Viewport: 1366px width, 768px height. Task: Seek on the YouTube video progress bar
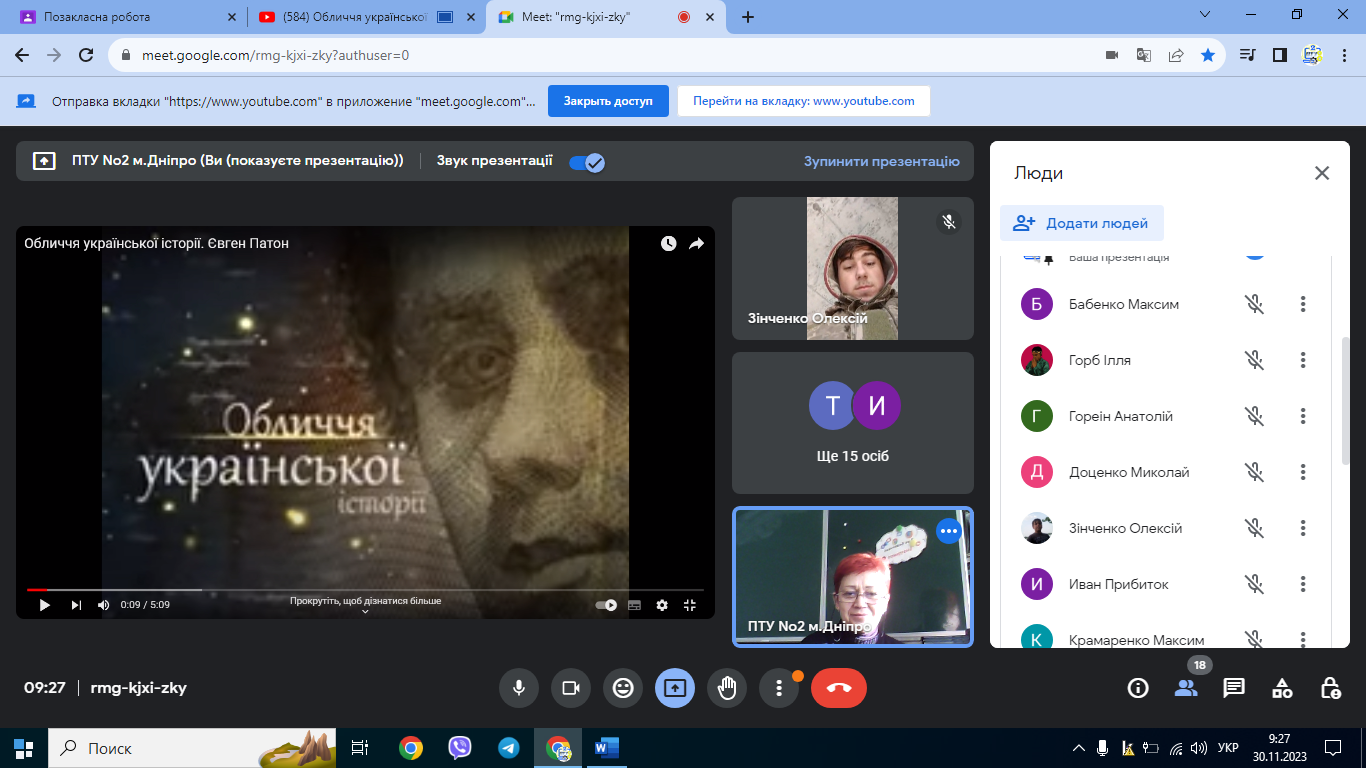365,590
